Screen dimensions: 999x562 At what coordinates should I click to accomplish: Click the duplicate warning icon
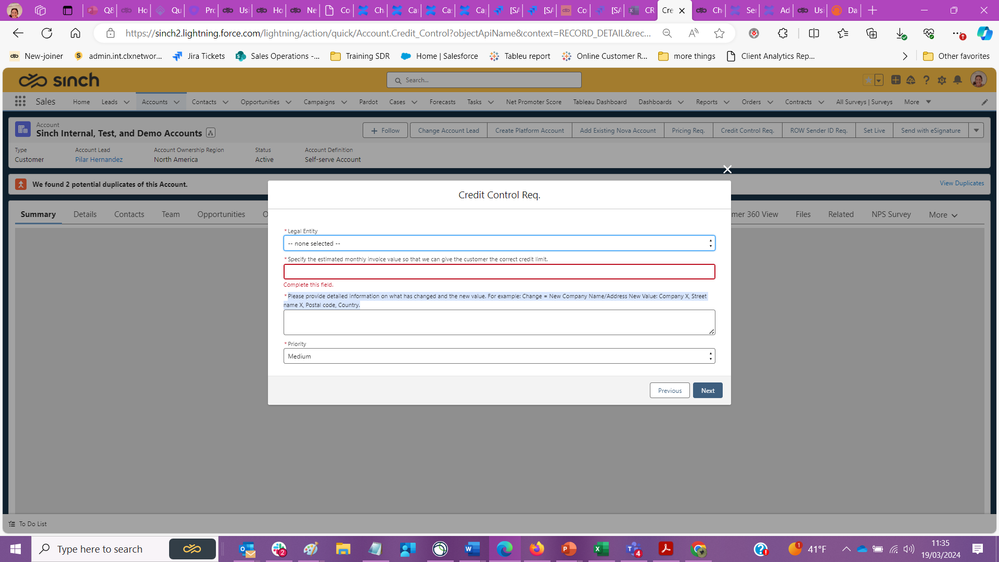click(x=21, y=184)
